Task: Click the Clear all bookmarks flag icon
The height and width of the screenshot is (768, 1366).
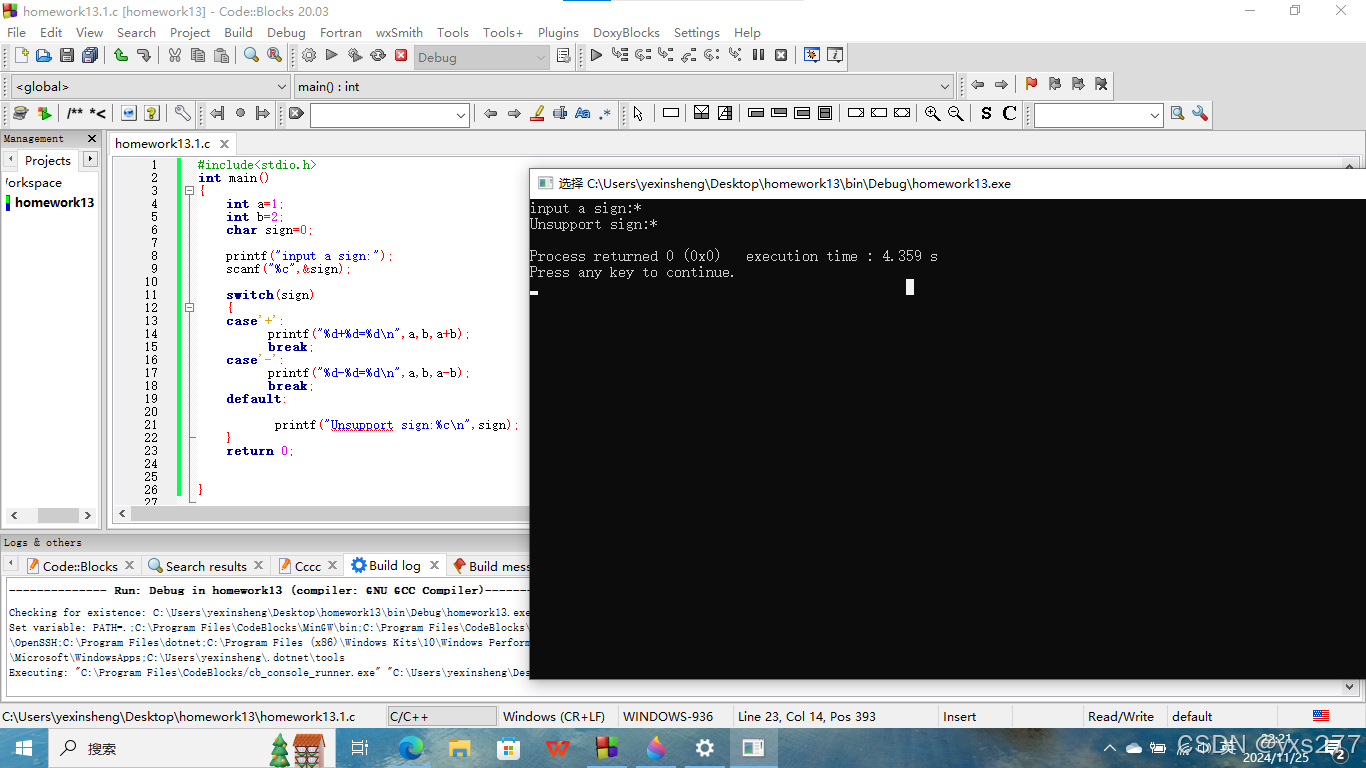Action: tap(1100, 85)
